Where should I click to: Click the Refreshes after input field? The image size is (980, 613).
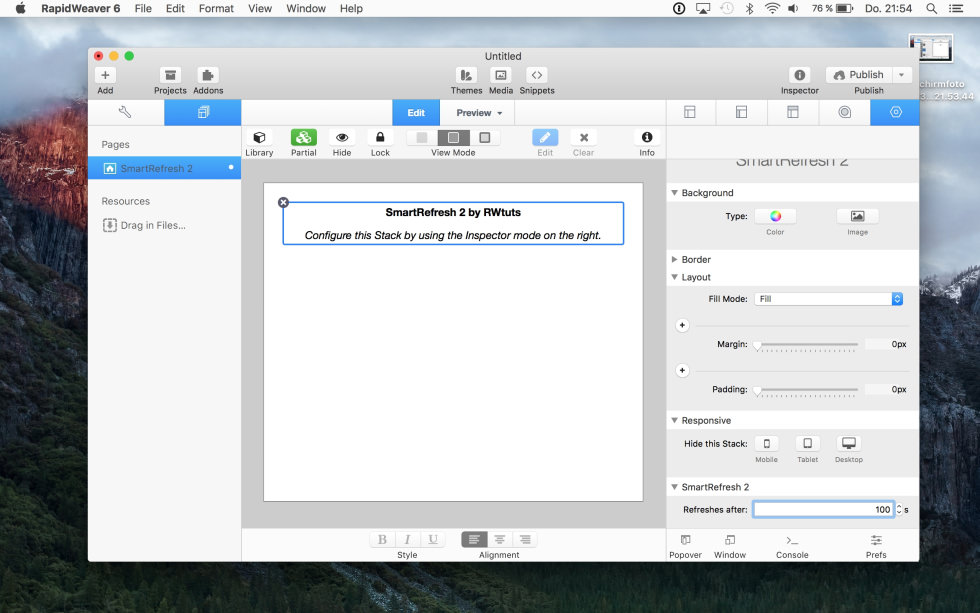(x=824, y=510)
